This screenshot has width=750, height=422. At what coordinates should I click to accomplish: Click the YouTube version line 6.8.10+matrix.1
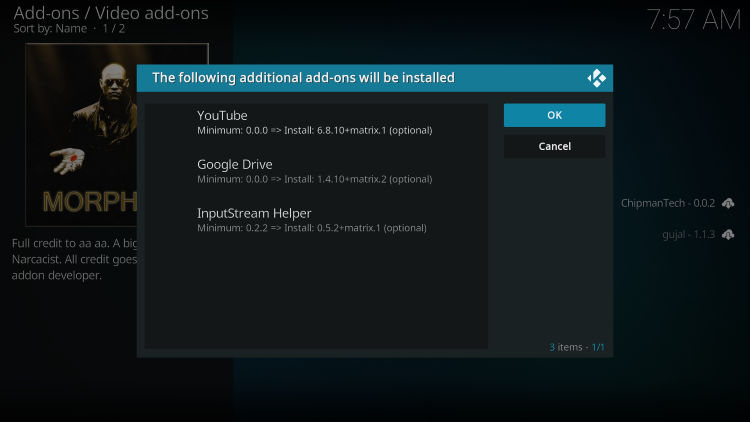pos(315,130)
